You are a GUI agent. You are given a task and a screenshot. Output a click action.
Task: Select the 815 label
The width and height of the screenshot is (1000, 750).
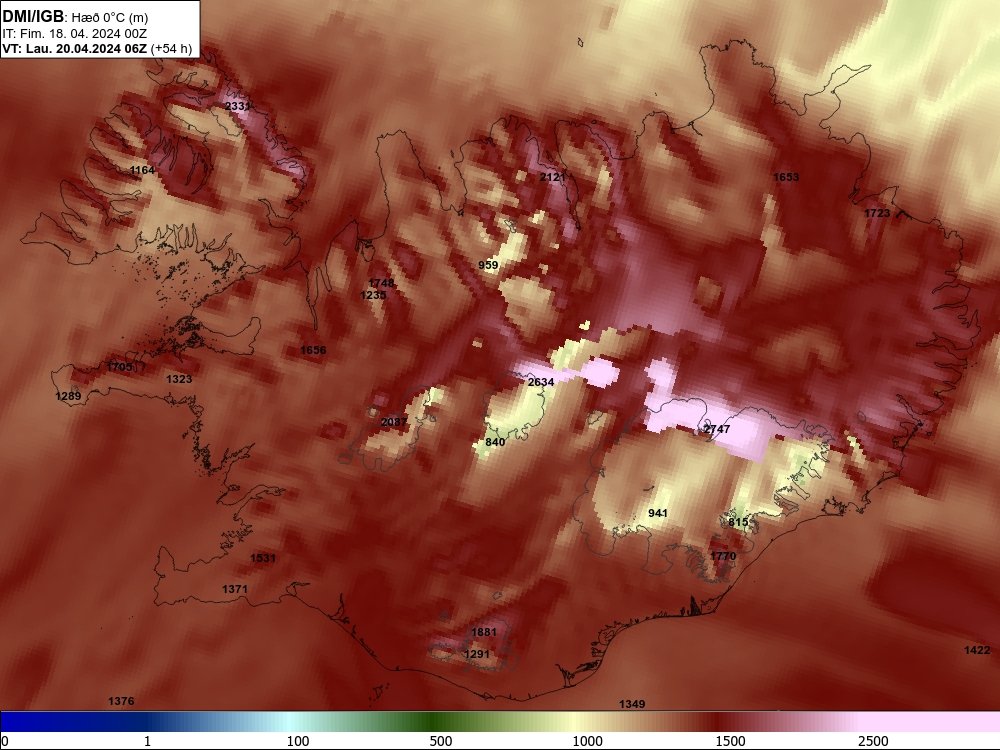click(738, 522)
